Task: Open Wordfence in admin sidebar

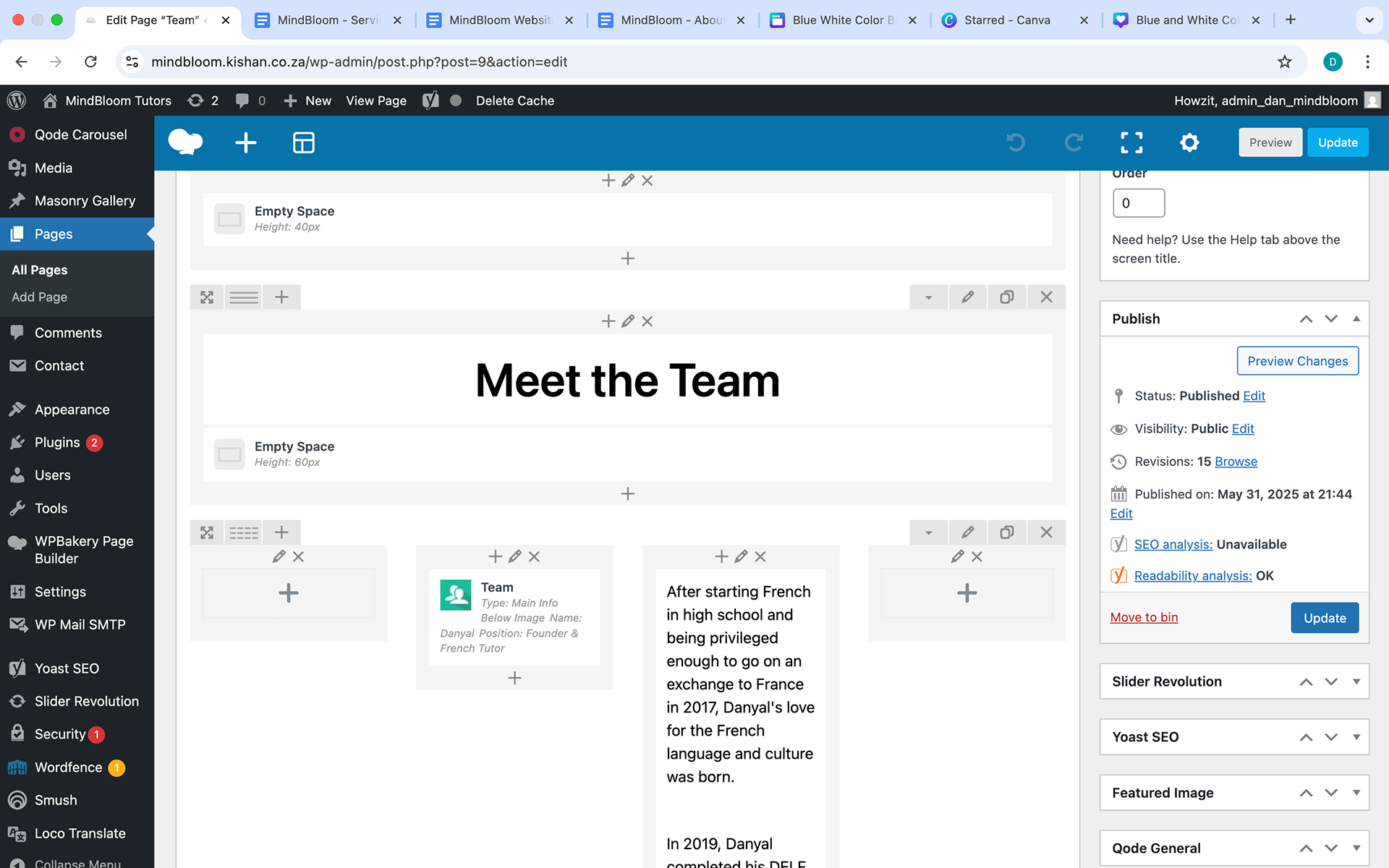Action: coord(77,767)
